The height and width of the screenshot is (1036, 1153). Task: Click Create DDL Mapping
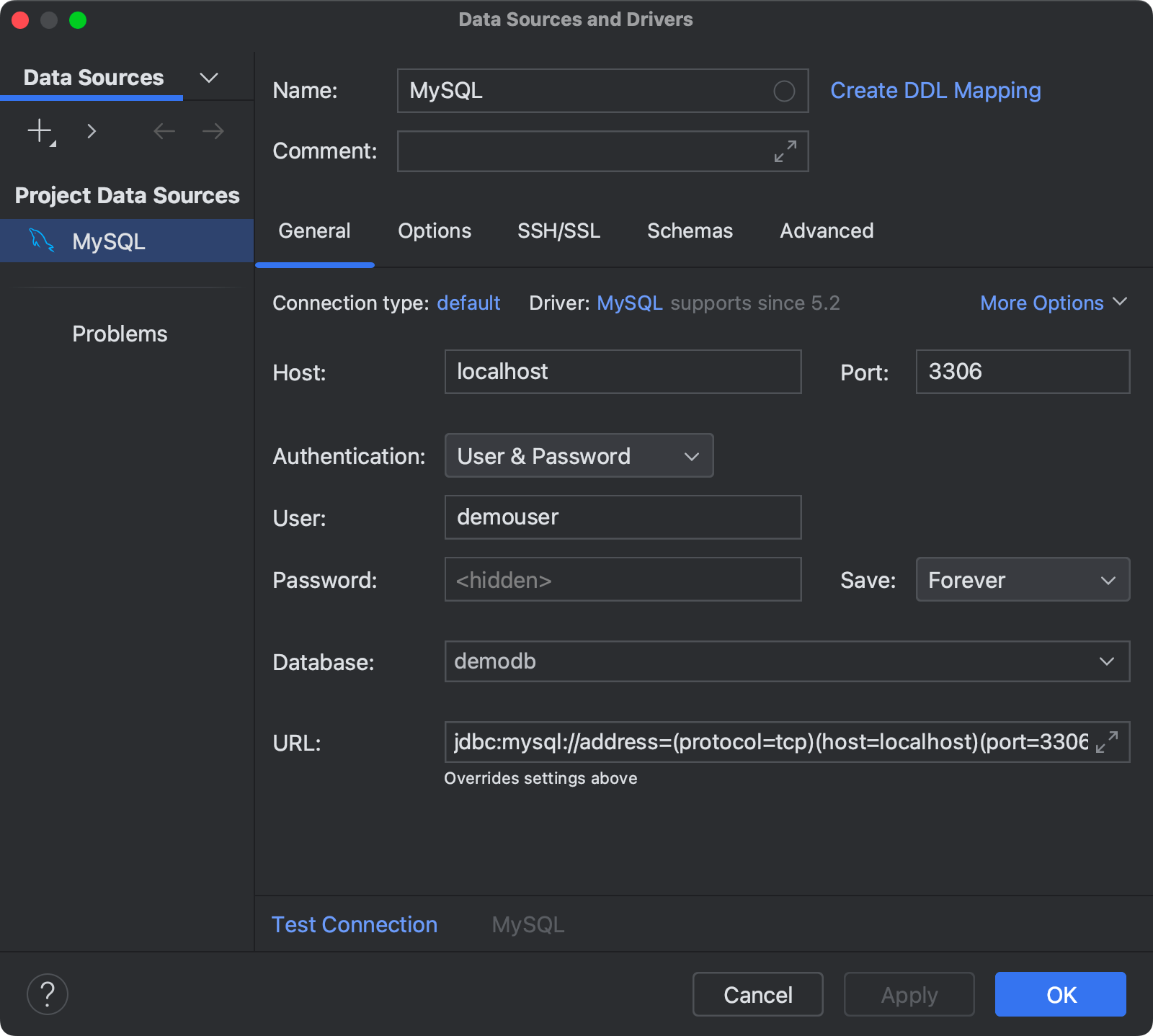pyautogui.click(x=935, y=90)
